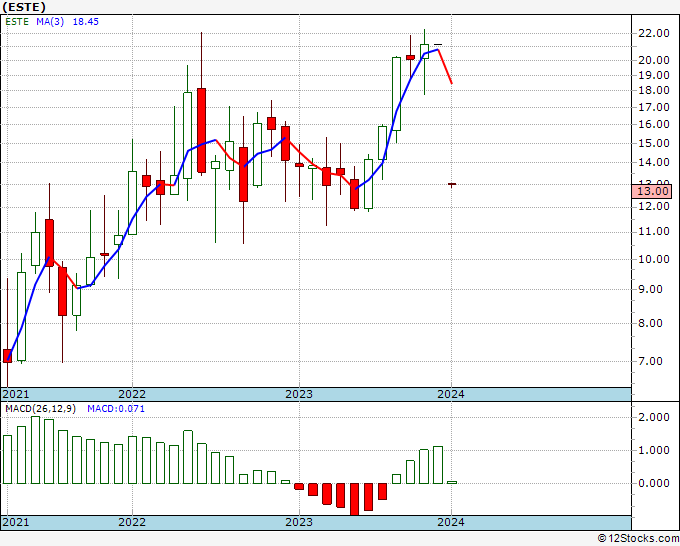
Task: Click the MACD:0.071 value label
Action: (116, 409)
